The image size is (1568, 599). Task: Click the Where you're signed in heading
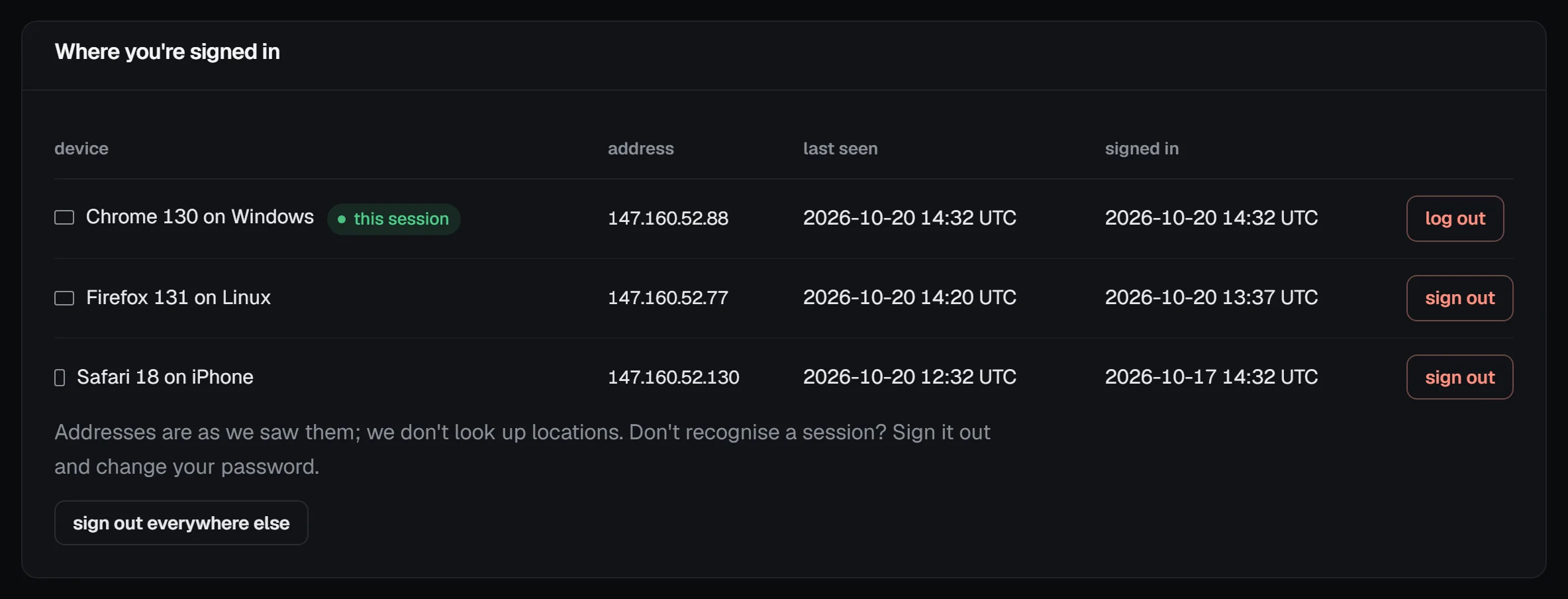coord(167,52)
